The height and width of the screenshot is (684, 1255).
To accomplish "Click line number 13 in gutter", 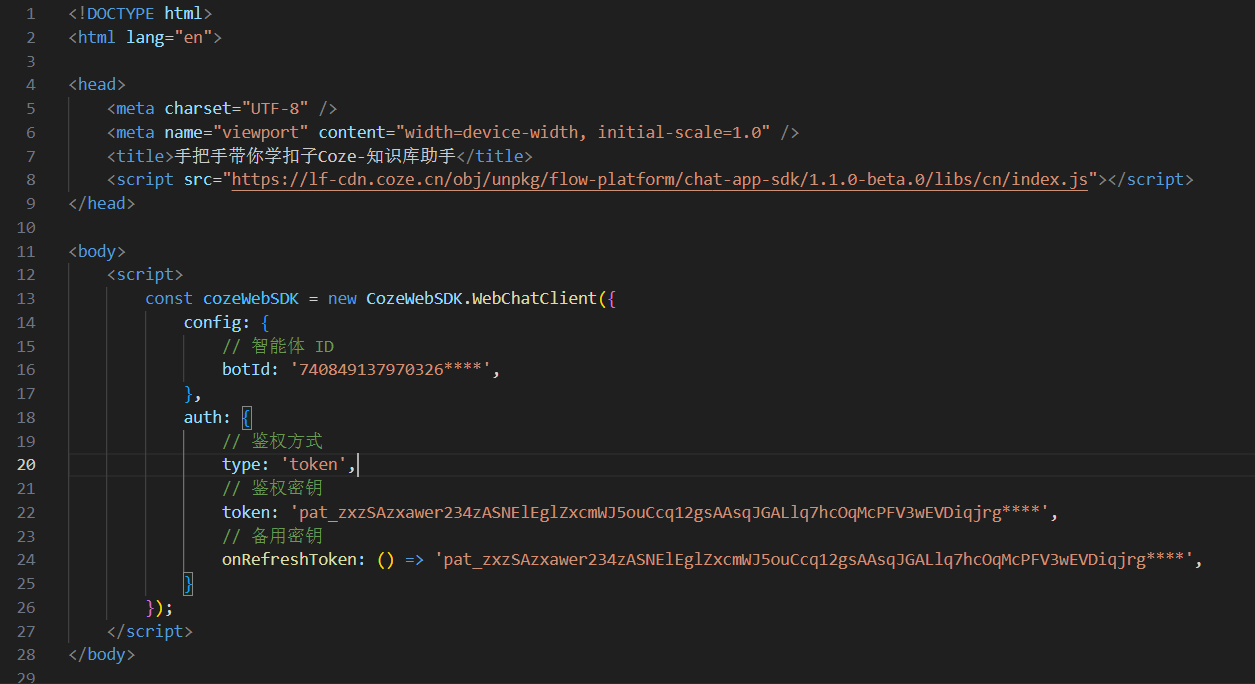I will point(26,299).
